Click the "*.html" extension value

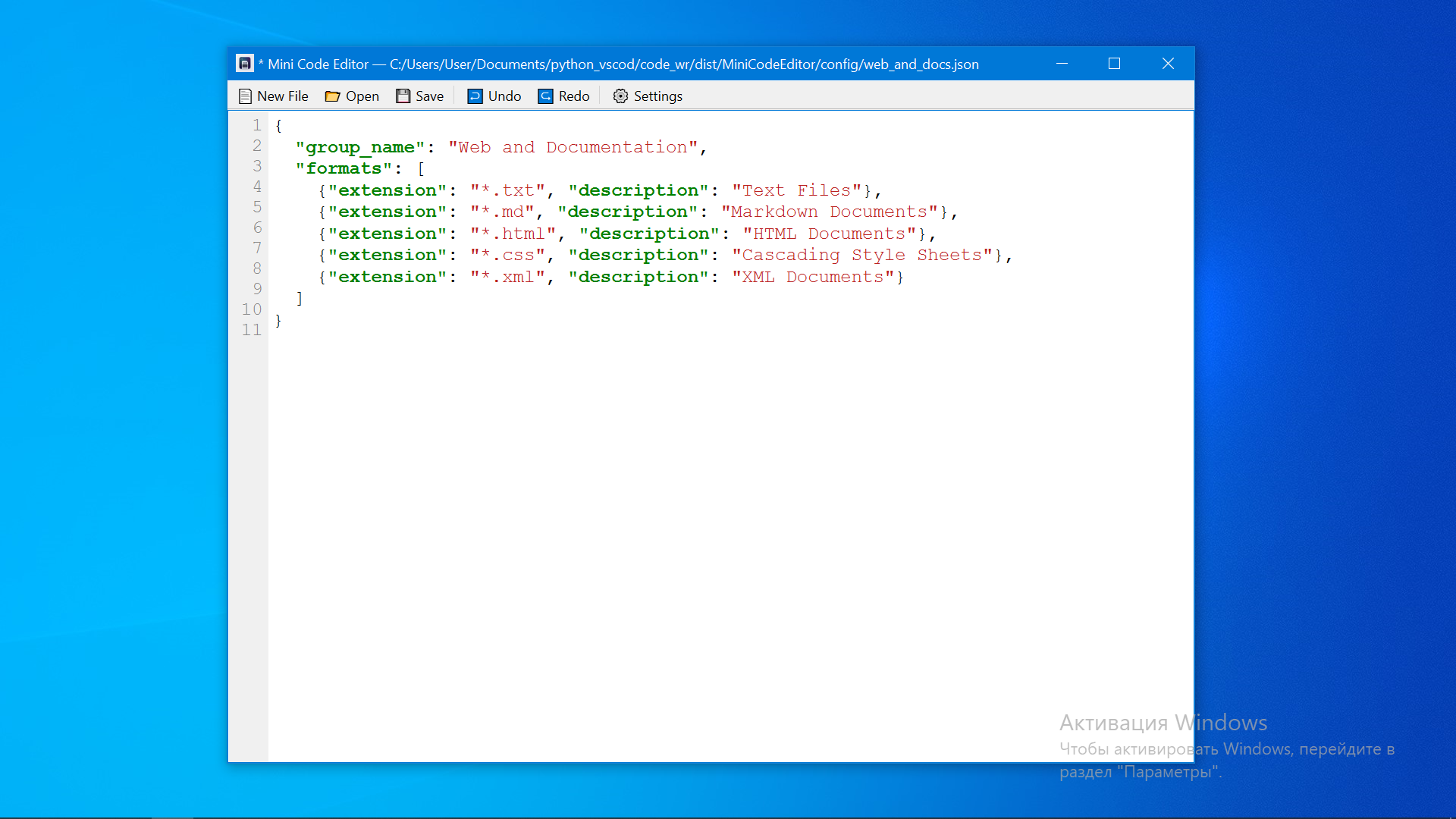coord(513,234)
